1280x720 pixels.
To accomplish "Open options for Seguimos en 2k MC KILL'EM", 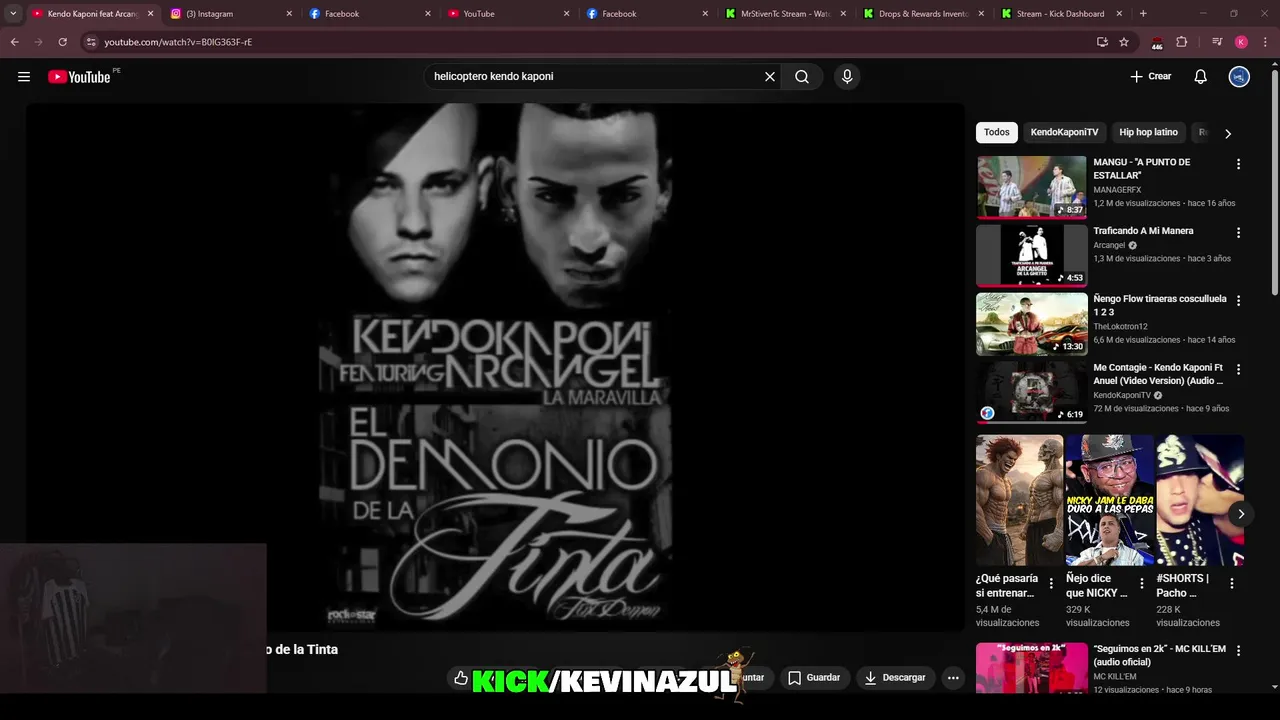I will 1238,651.
